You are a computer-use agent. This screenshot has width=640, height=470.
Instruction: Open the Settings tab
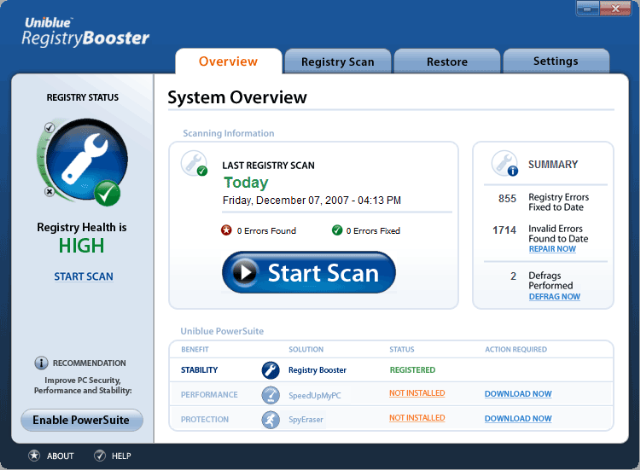coord(556,61)
